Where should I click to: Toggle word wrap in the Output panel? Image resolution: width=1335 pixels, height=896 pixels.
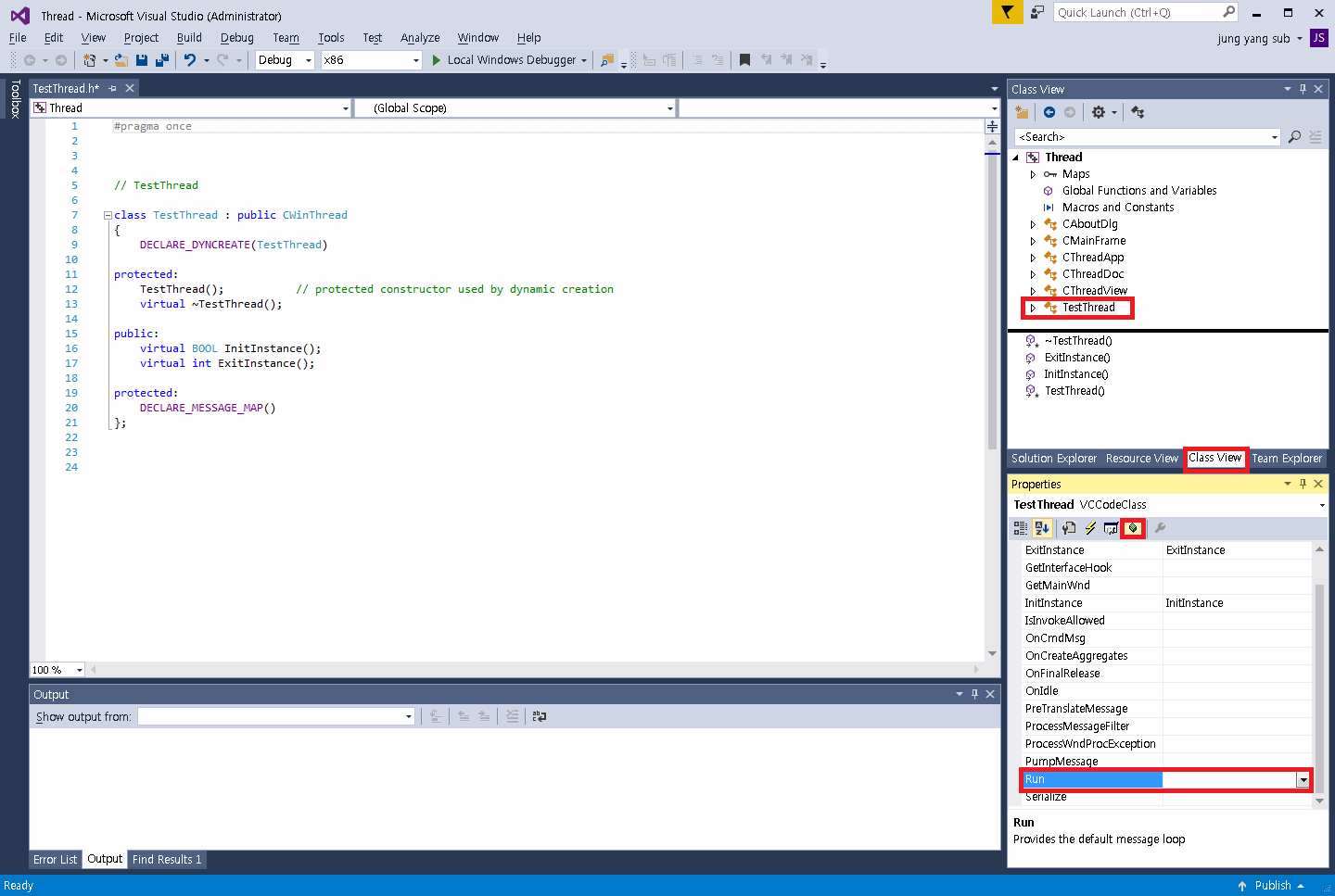540,716
